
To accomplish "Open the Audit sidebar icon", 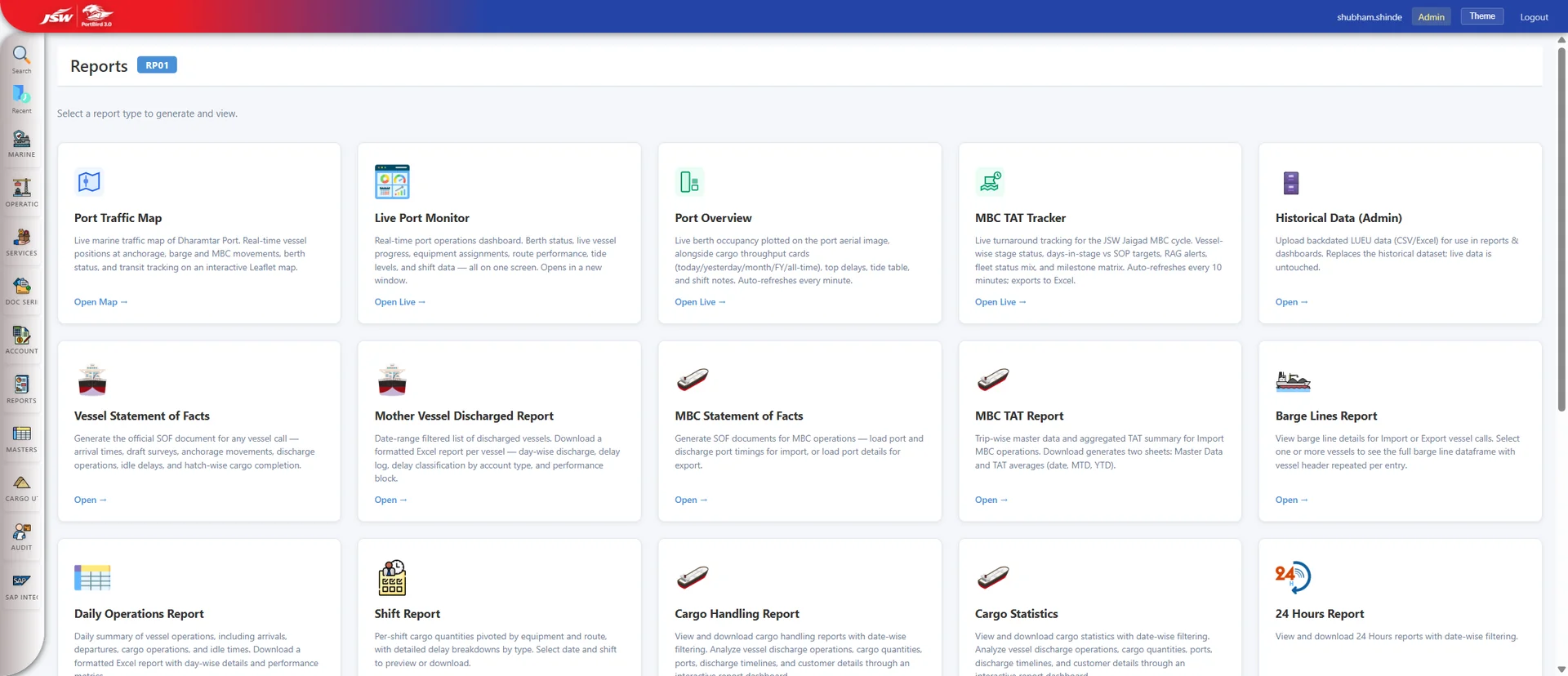I will (x=22, y=531).
